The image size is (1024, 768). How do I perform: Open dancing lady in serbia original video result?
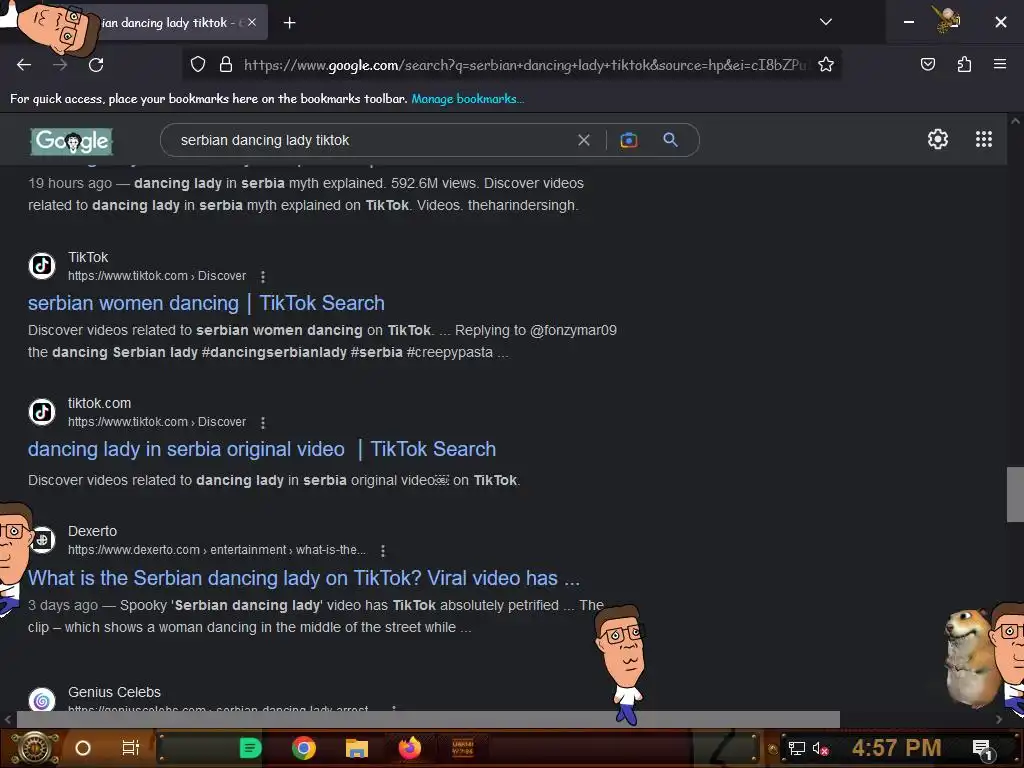[262, 449]
